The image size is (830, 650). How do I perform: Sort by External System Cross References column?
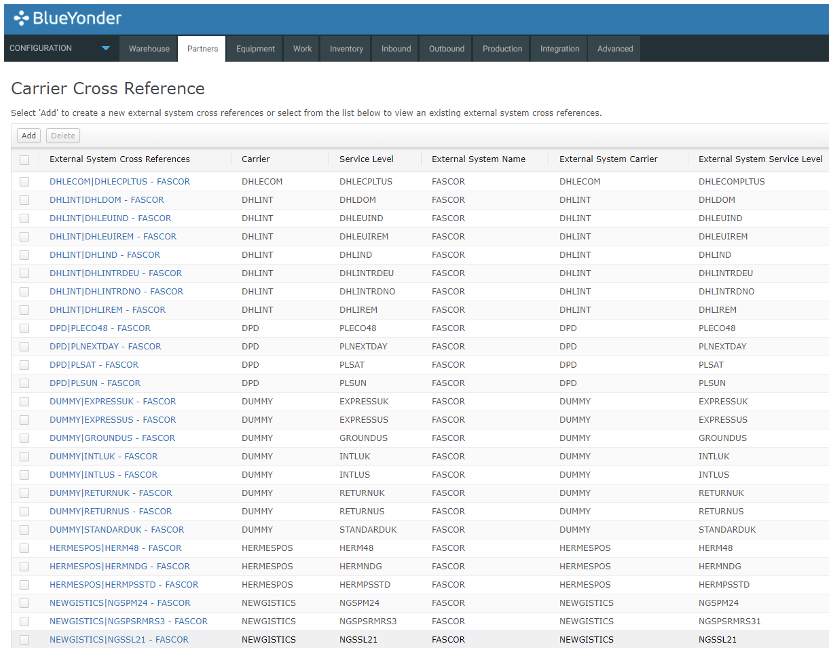coord(119,159)
